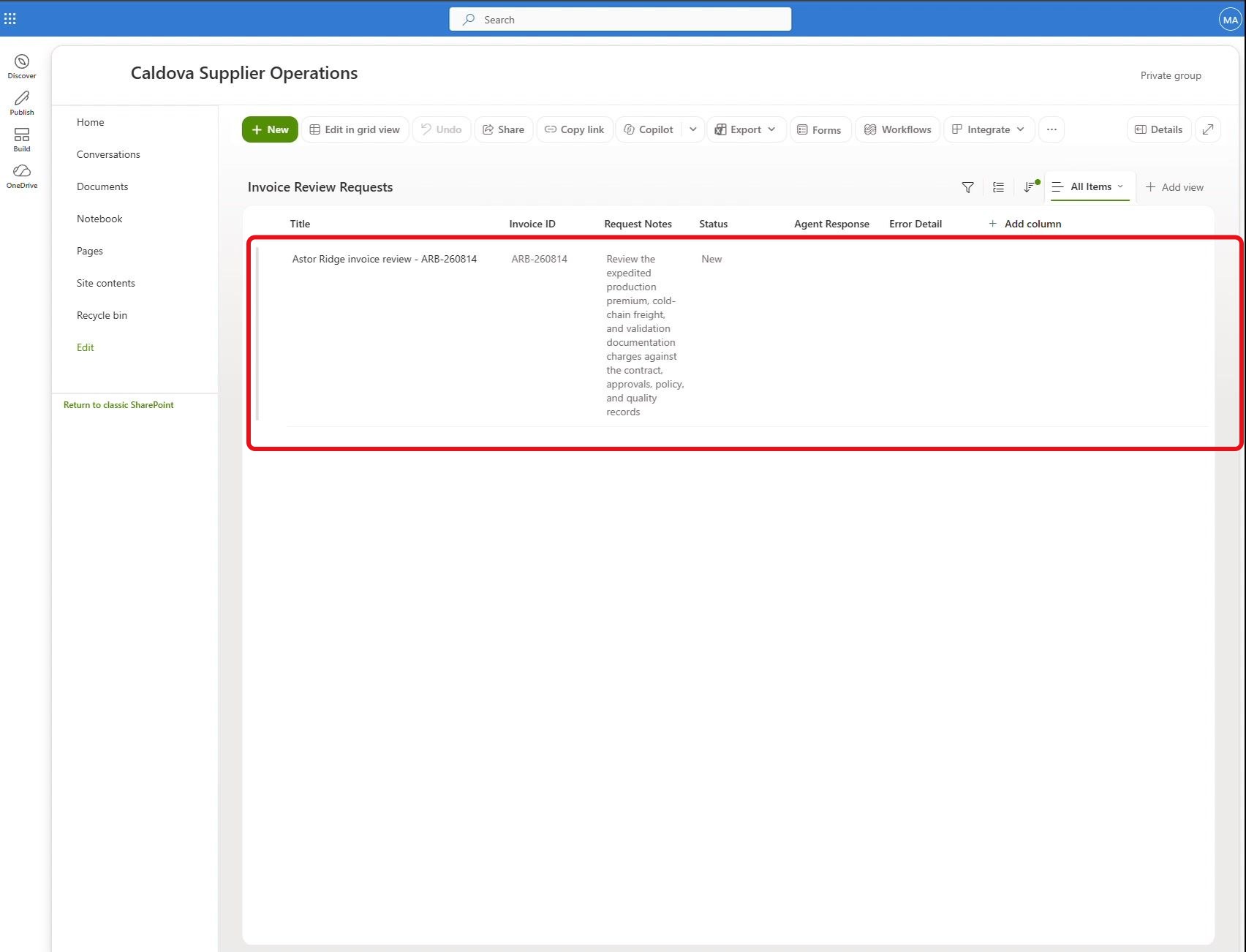Open the group-by list icon
1246x952 pixels.
click(998, 187)
